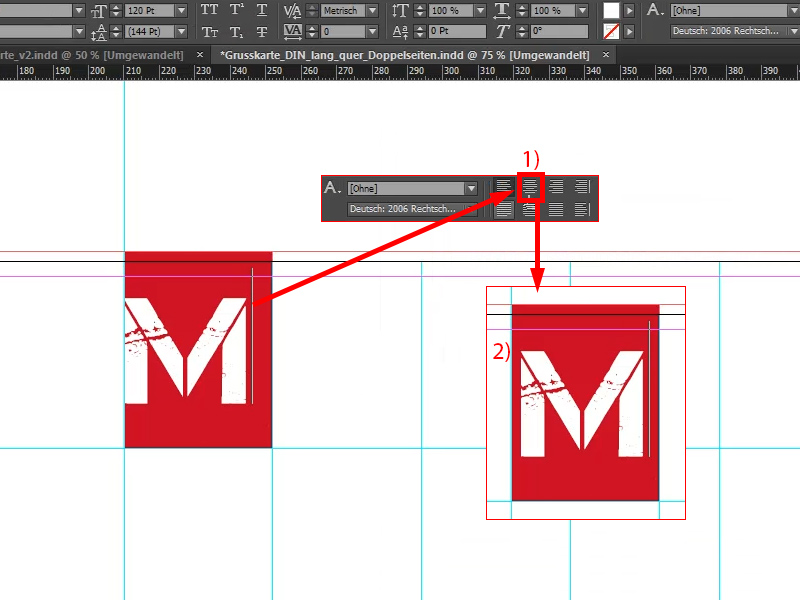
Task: Adjust tracking with stepper arrows
Action: (312, 32)
